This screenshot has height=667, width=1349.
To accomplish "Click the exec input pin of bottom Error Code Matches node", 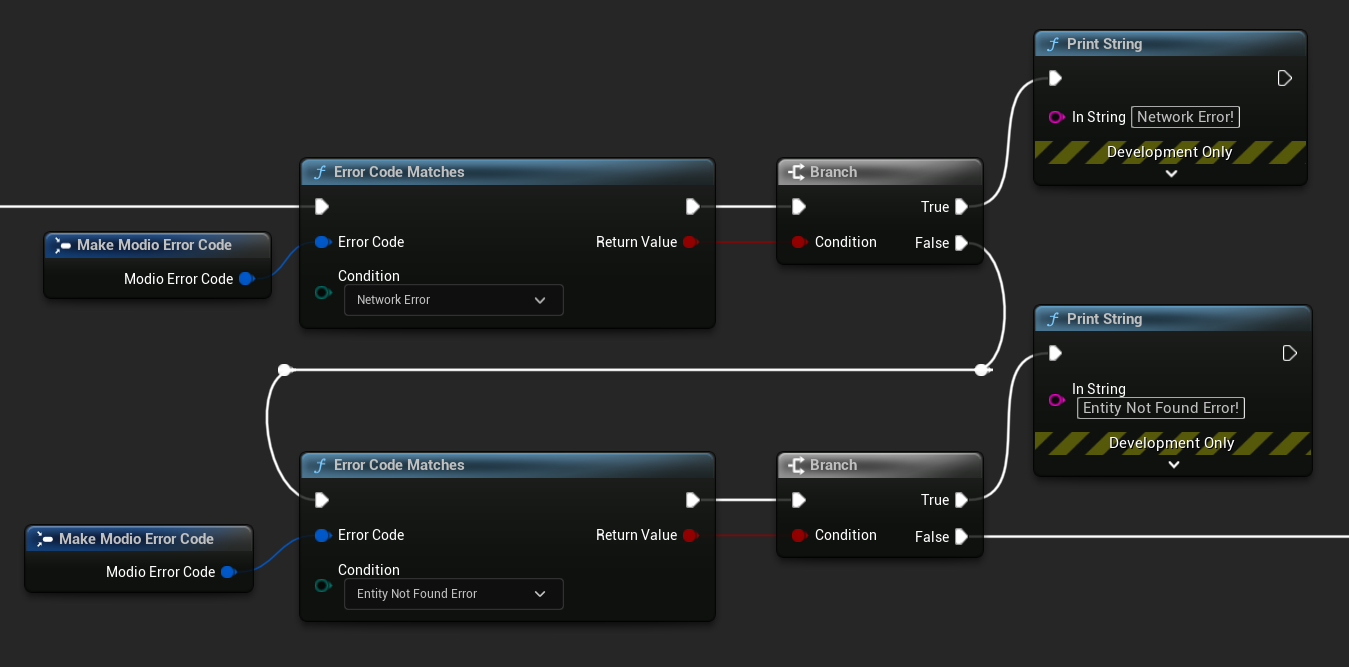I will pos(321,500).
